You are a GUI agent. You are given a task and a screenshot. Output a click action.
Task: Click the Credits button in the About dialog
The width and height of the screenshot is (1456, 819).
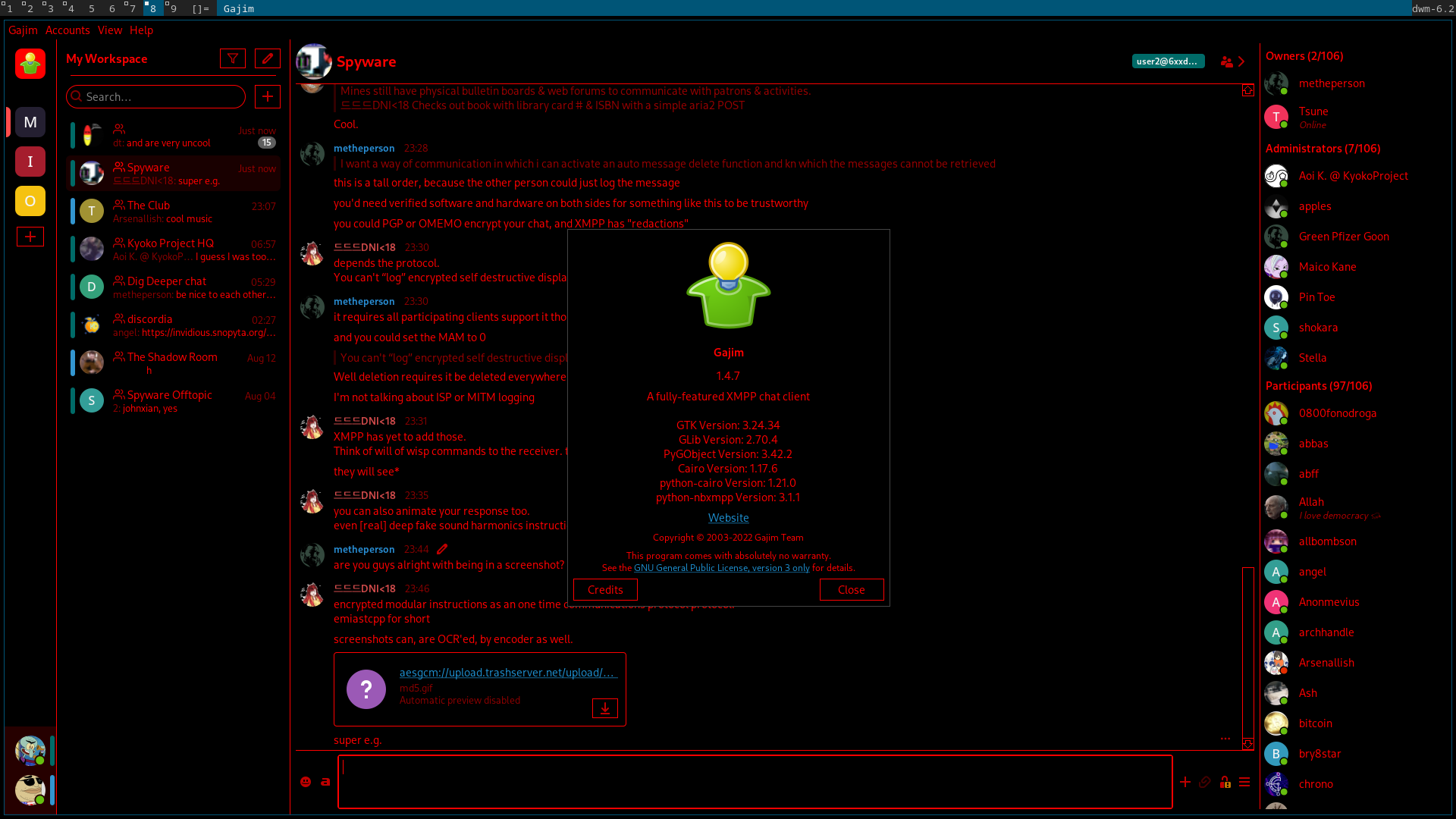604,589
